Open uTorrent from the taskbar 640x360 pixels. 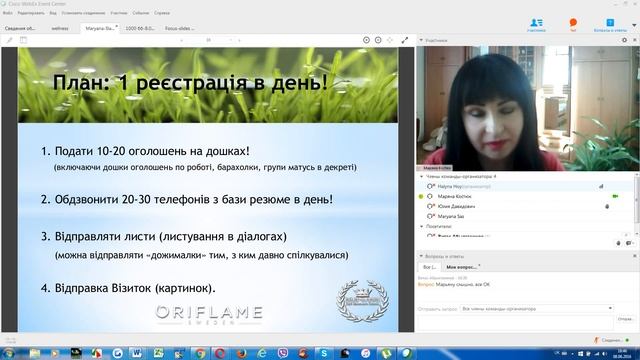tap(387, 353)
